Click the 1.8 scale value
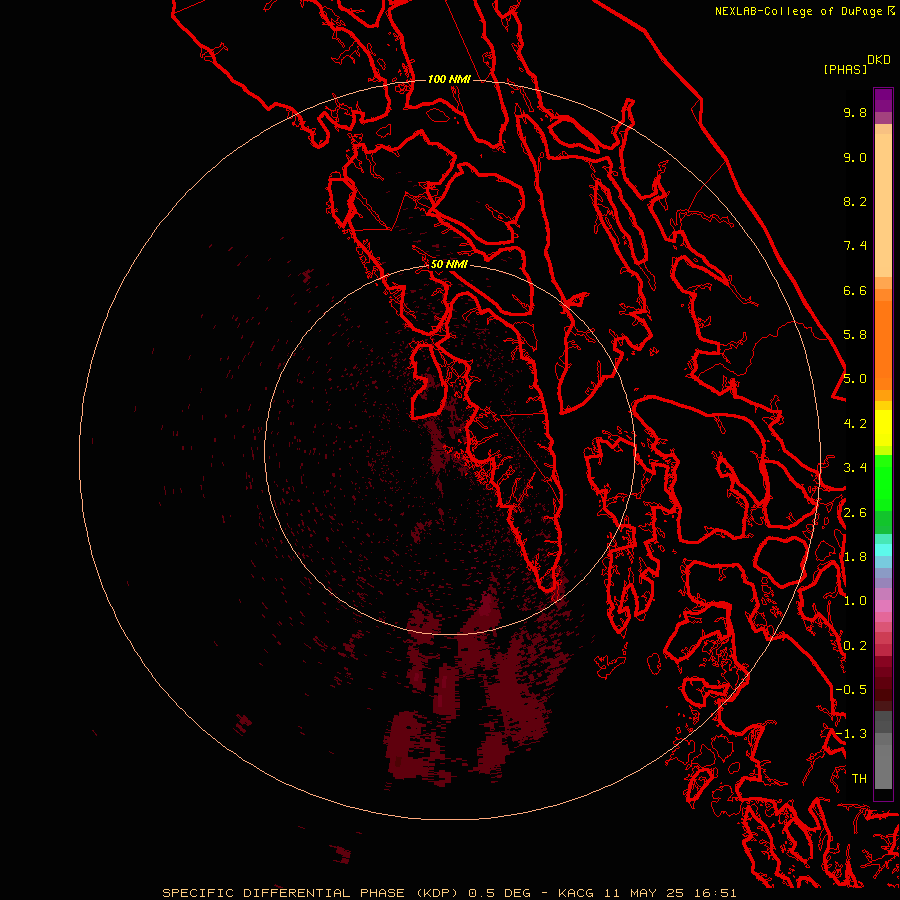 pos(855,557)
